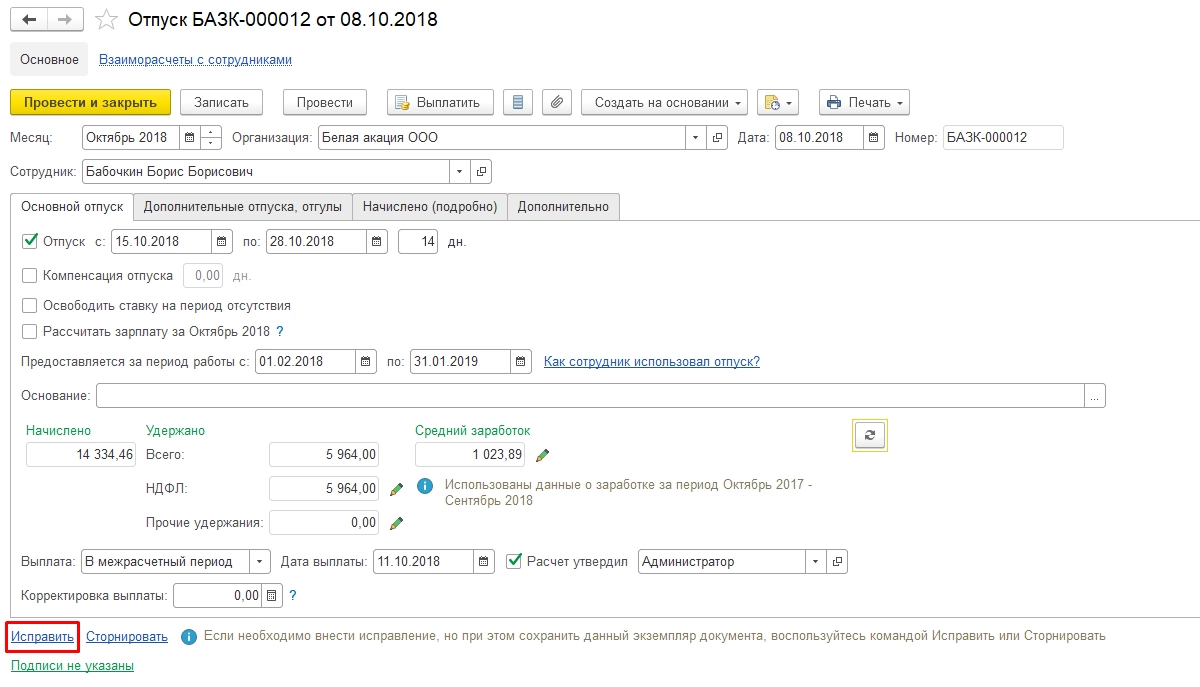Screen dimensions: 1200x687
Task: Expand the Создать на основании dropdown
Action: click(x=665, y=102)
